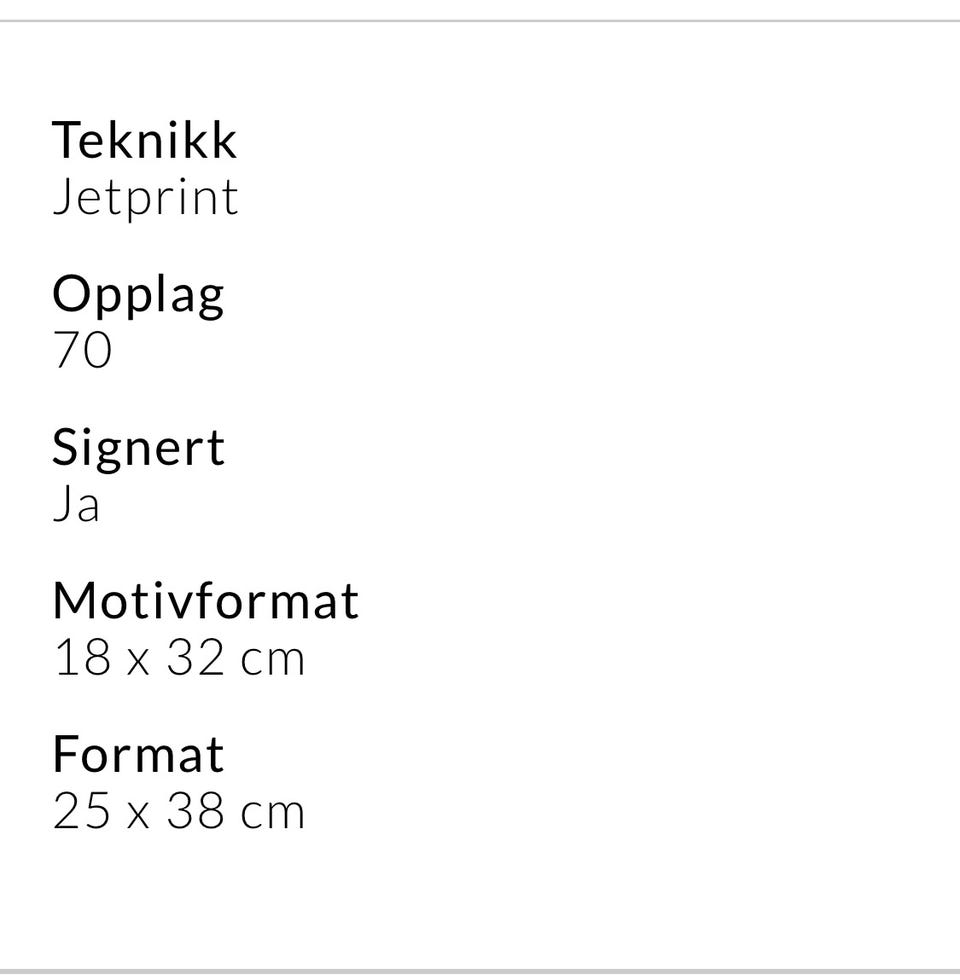Click the Format heading
The width and height of the screenshot is (960, 980).
138,754
